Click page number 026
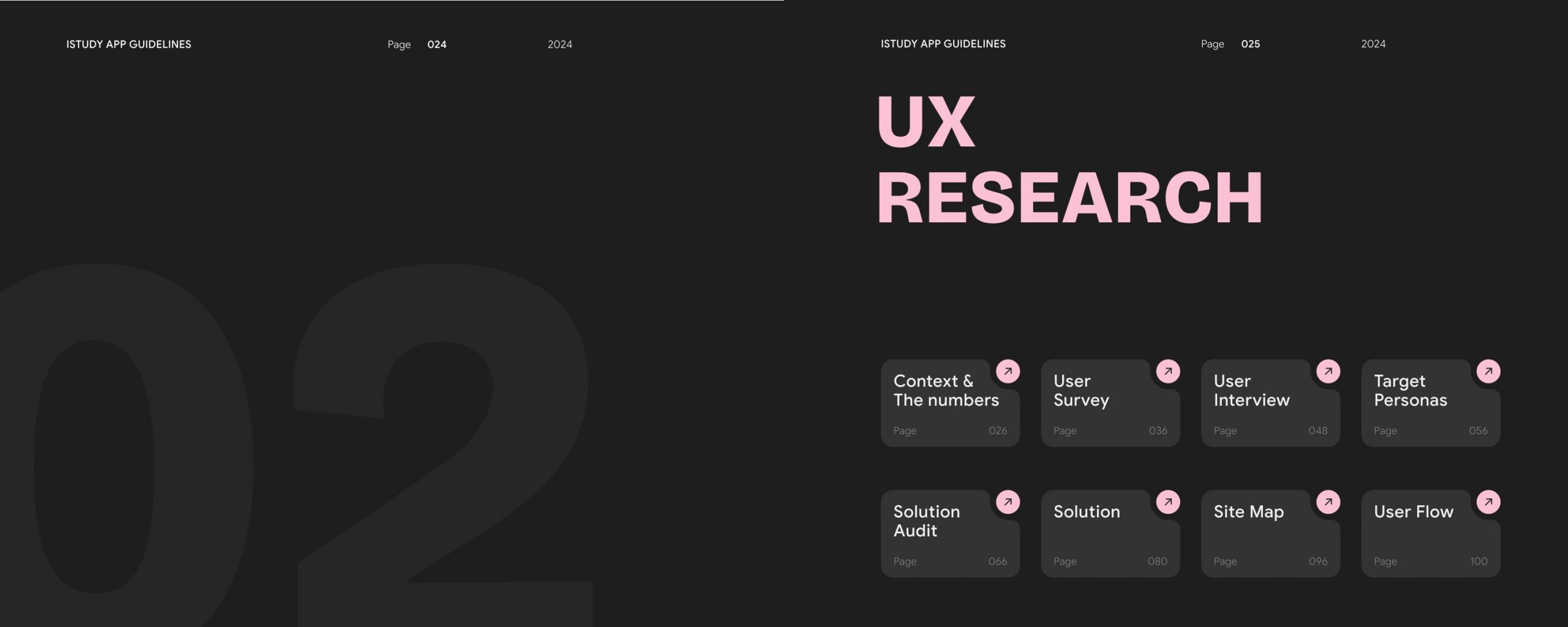1568x627 pixels. [998, 430]
